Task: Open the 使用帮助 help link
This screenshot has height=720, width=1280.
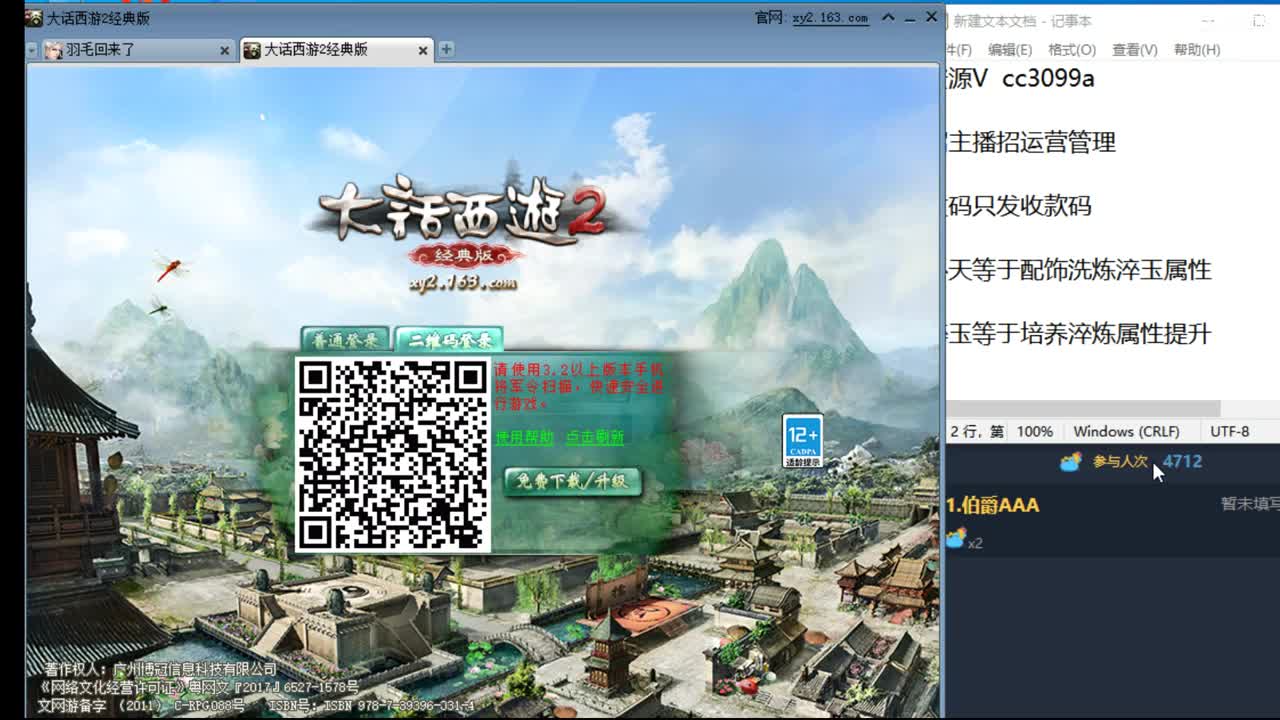Action: click(x=524, y=437)
